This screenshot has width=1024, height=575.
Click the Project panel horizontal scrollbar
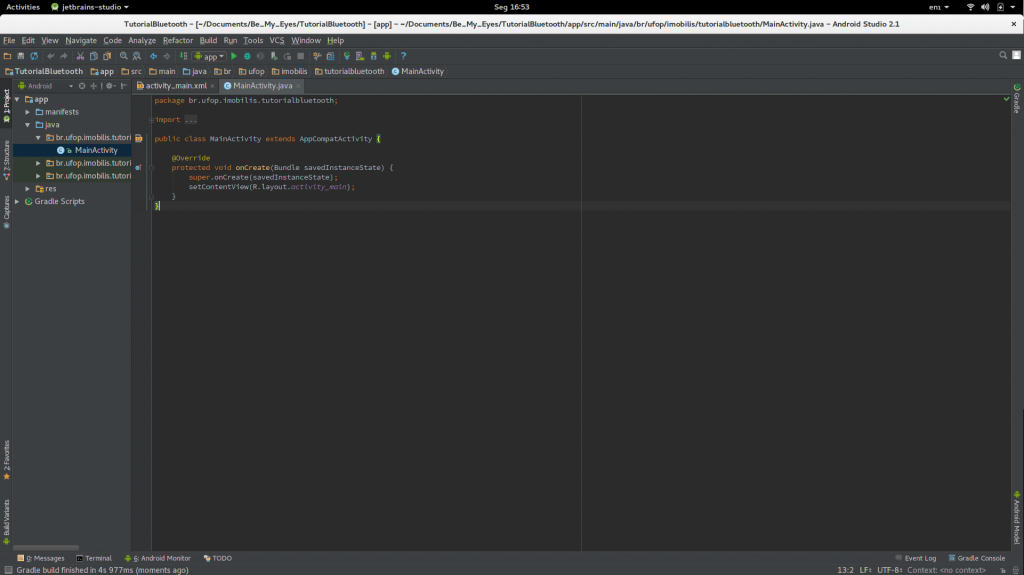[x=46, y=548]
